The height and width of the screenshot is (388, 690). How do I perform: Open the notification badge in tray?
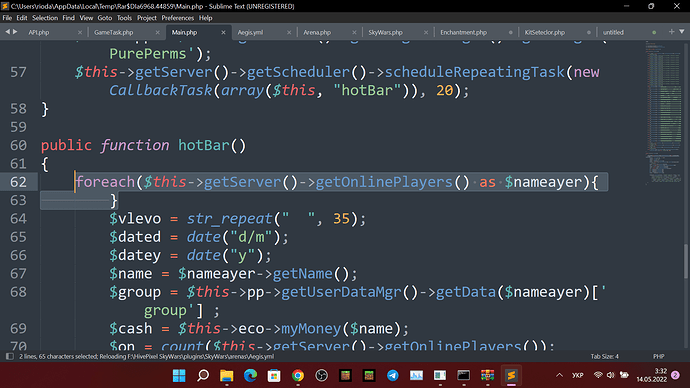coord(675,375)
